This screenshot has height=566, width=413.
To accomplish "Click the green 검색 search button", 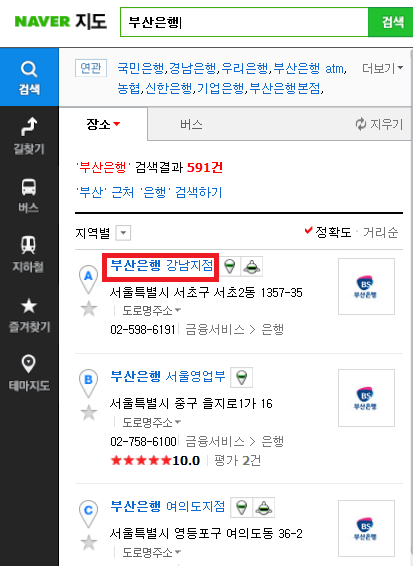I will [391, 22].
